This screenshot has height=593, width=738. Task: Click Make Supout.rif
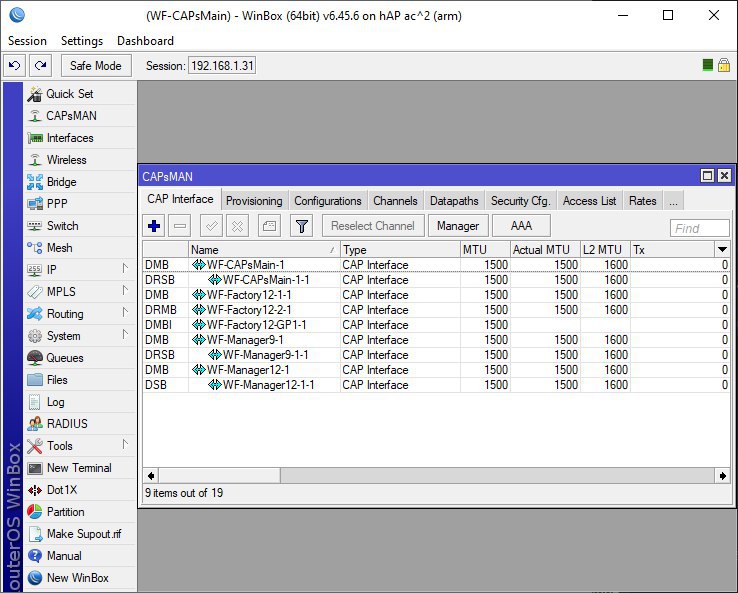pyautogui.click(x=79, y=534)
